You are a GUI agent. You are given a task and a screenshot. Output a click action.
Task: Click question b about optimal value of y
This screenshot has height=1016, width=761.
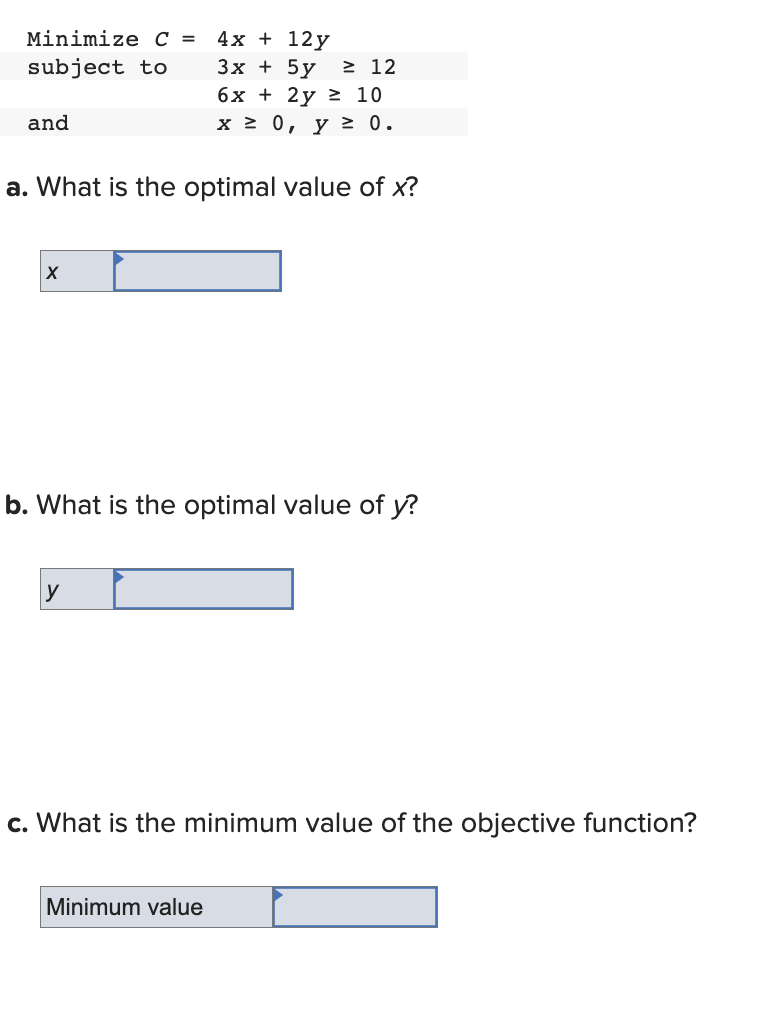pos(212,505)
